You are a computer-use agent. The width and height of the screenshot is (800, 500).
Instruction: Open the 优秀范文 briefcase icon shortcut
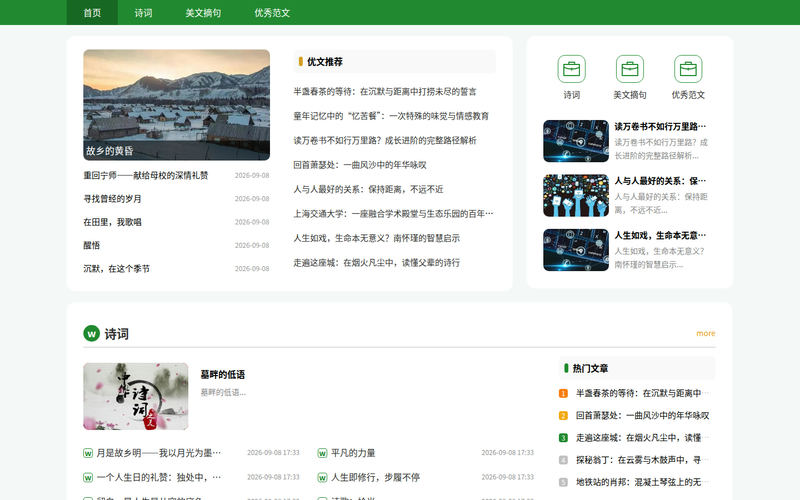click(x=688, y=69)
